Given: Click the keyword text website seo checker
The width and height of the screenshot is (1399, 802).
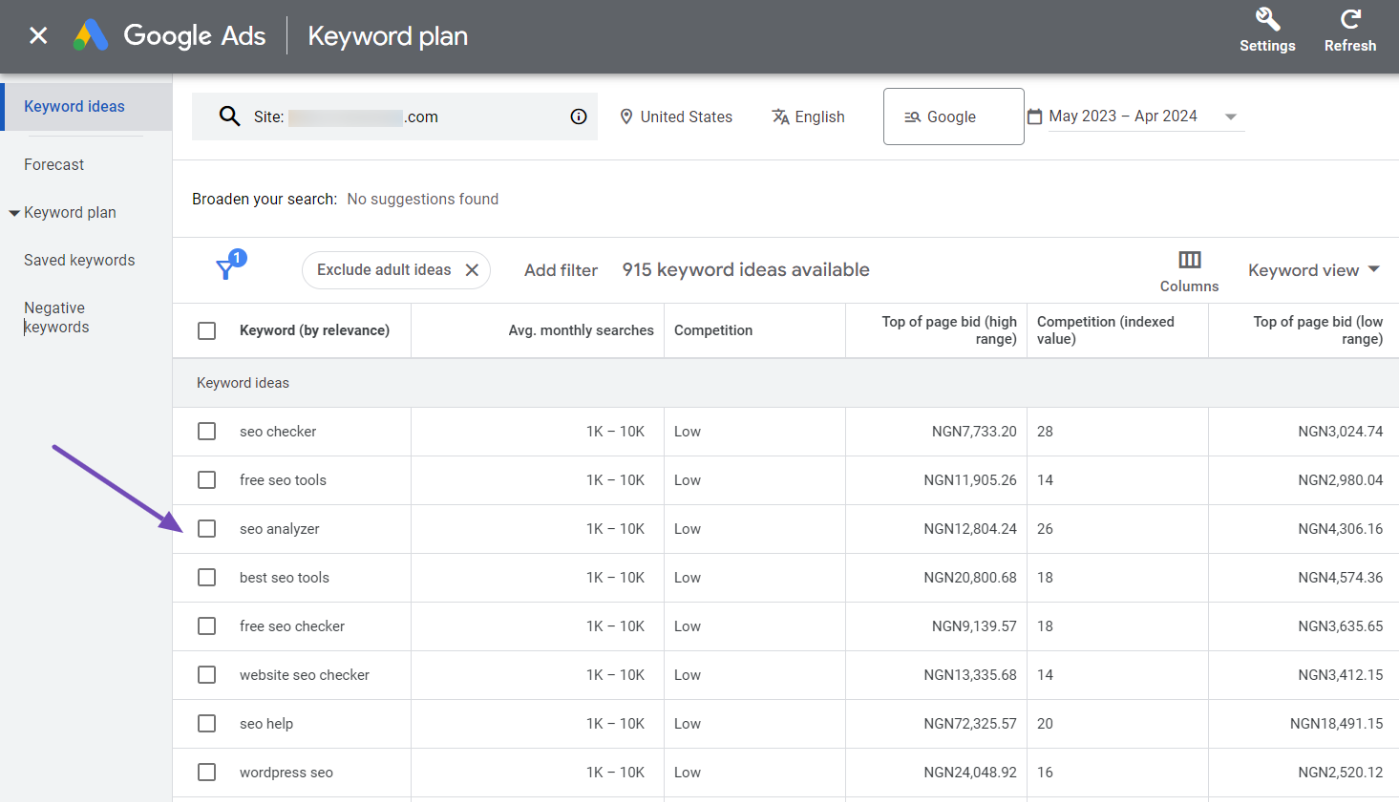Looking at the screenshot, I should 305,675.
